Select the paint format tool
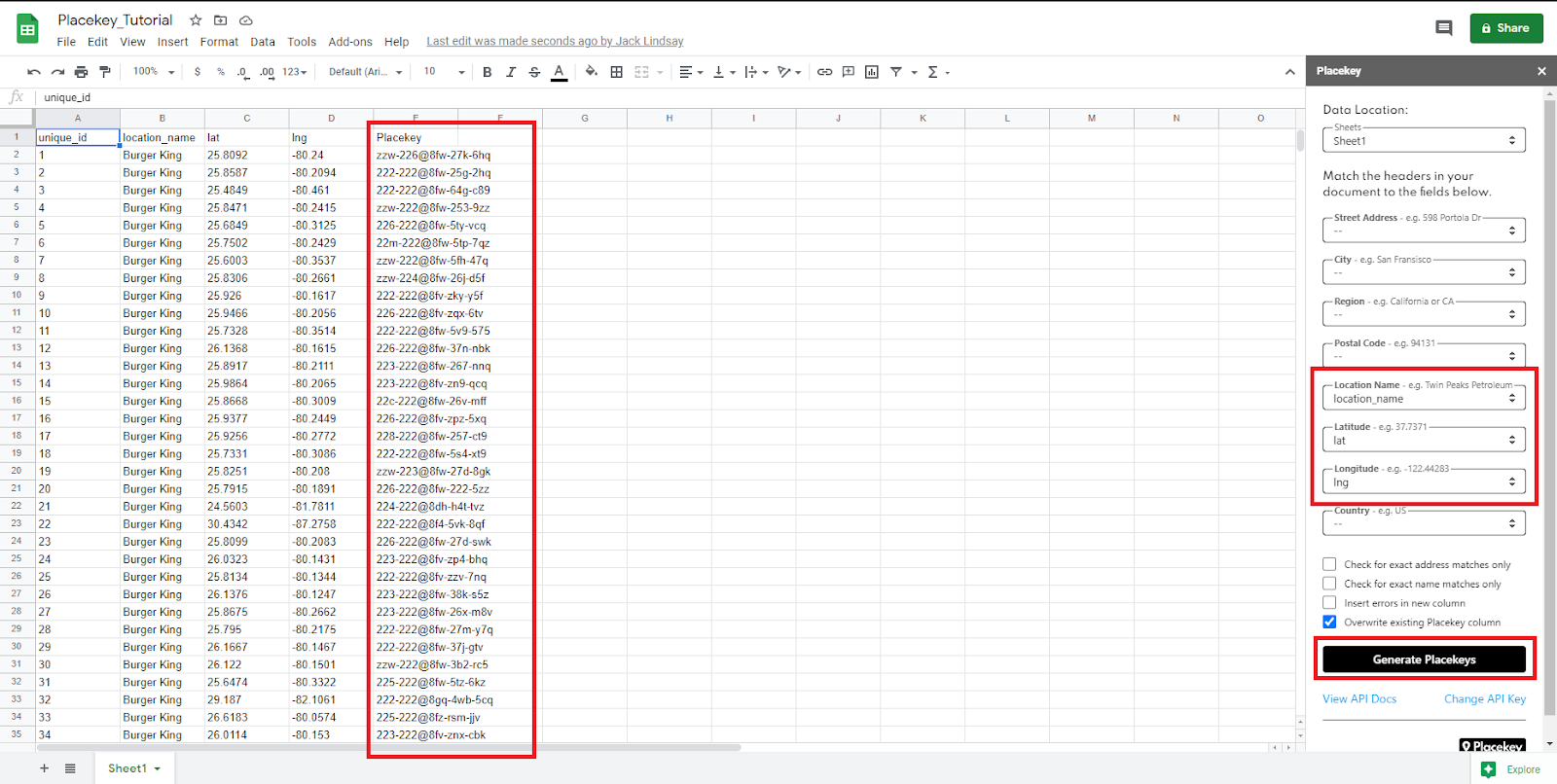The width and height of the screenshot is (1557, 784). tap(104, 72)
